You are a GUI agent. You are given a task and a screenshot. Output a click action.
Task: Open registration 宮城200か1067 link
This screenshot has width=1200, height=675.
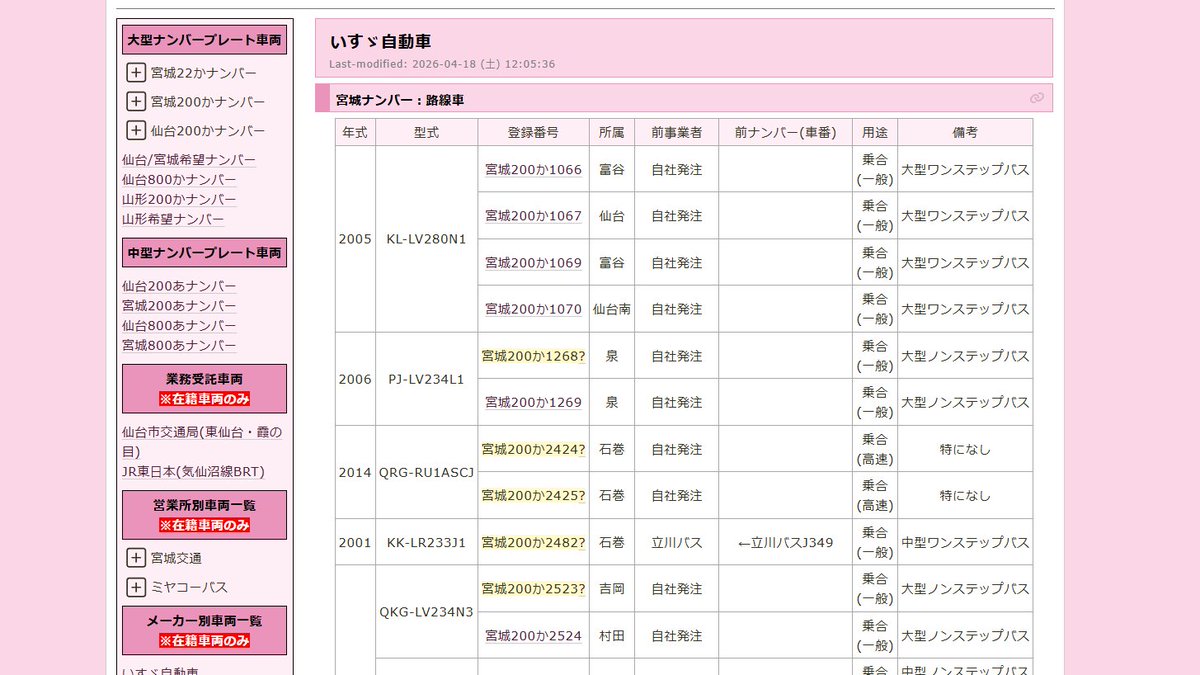[x=533, y=216]
